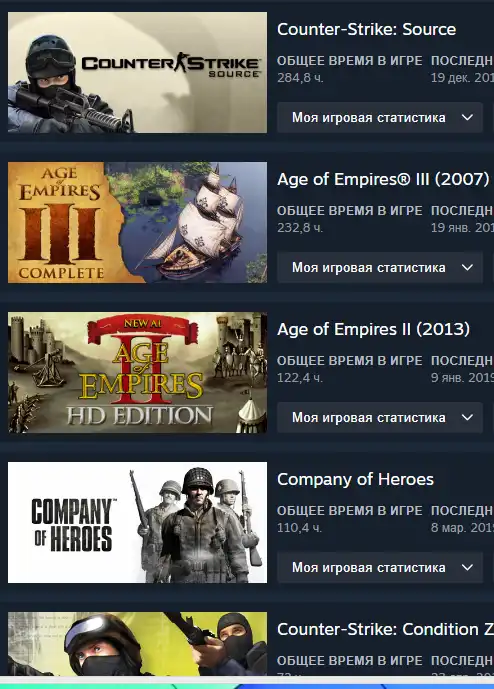The width and height of the screenshot is (494, 689).
Task: Open the Counter-Strike: Source game banner
Action: coord(137,73)
